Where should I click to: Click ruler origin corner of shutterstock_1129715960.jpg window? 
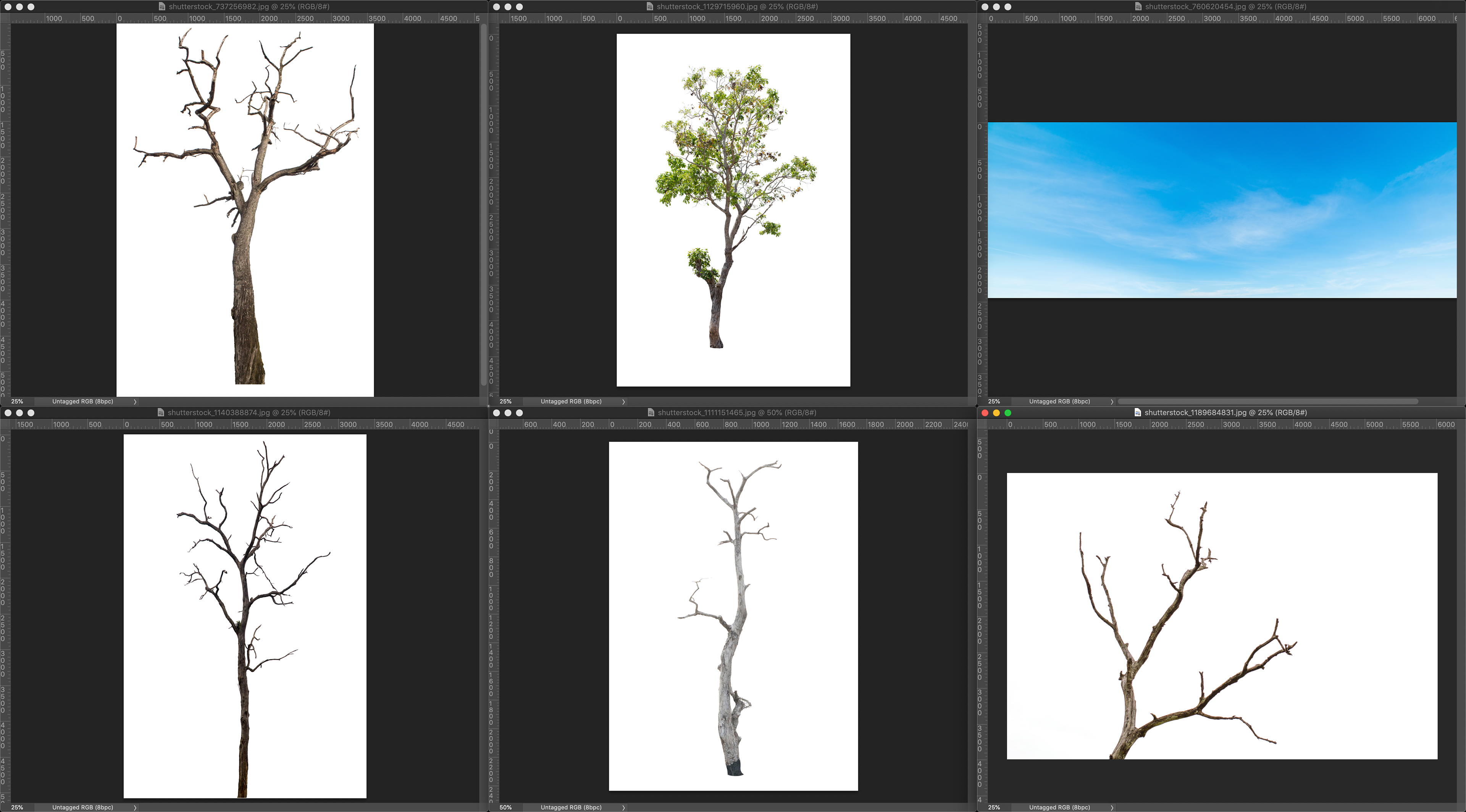click(x=493, y=19)
